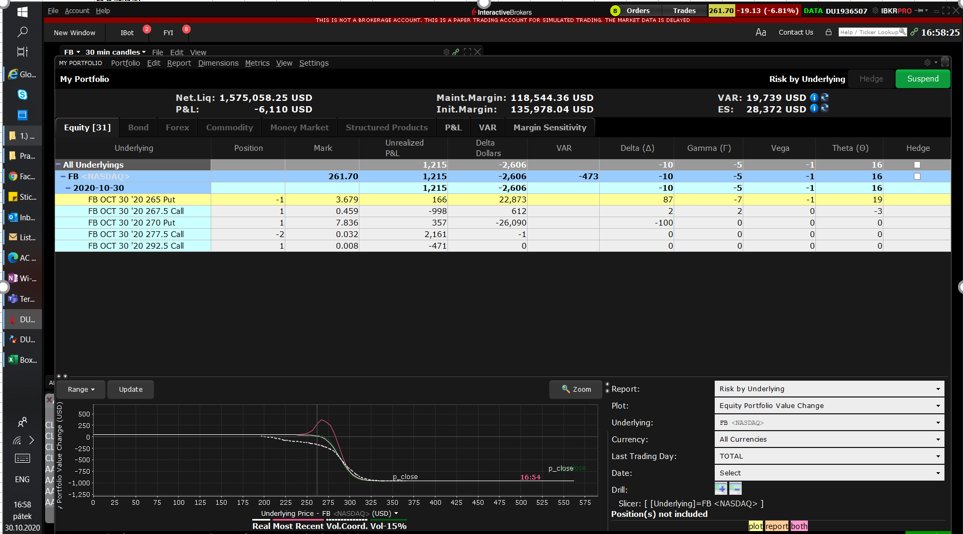Open the Plot dropdown
The height and width of the screenshot is (534, 963).
tap(828, 406)
